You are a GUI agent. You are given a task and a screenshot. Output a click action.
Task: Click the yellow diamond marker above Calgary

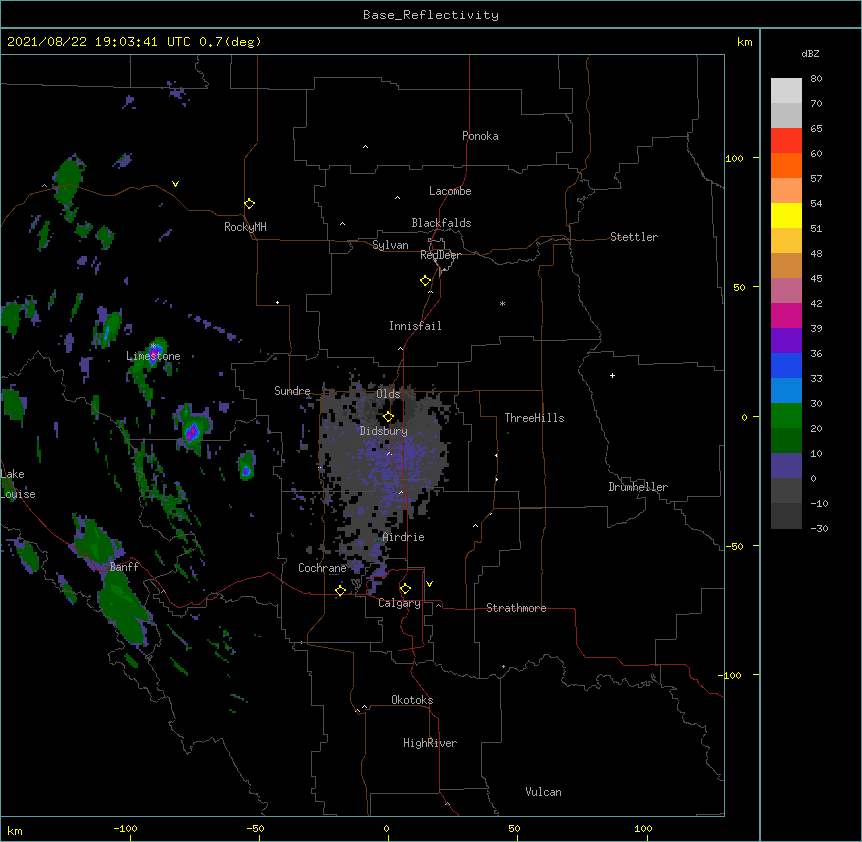coord(405,589)
